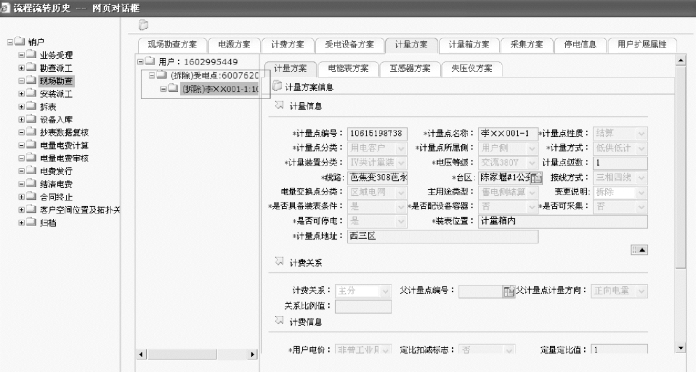Viewport: 696px width, 372px height.
Task: Click the 计费关系 section icon
Action: tap(279, 262)
